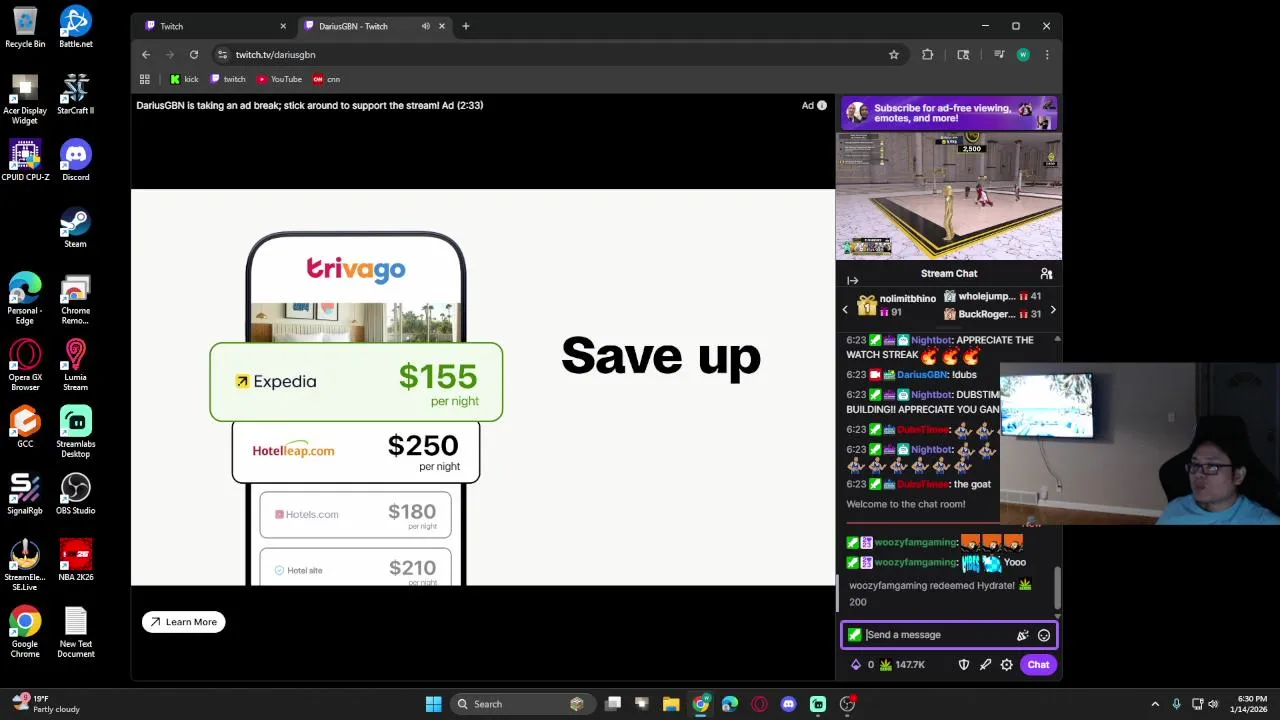
Task: Click top gifter nolimitbhino in leaderboard
Action: coord(897,305)
